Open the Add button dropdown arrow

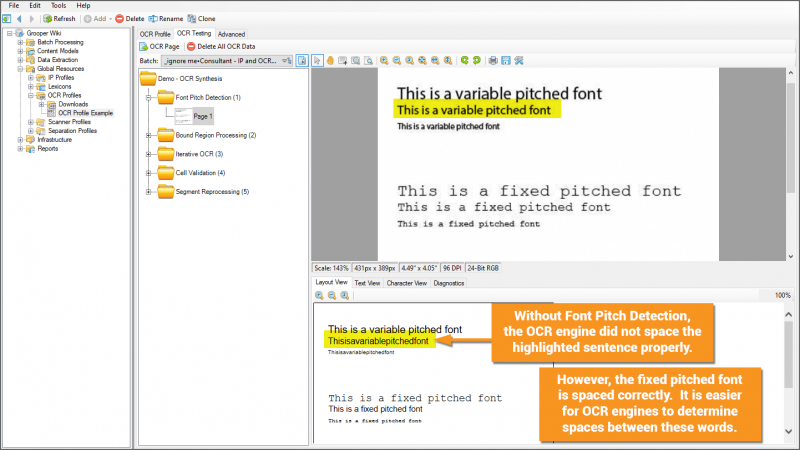111,19
